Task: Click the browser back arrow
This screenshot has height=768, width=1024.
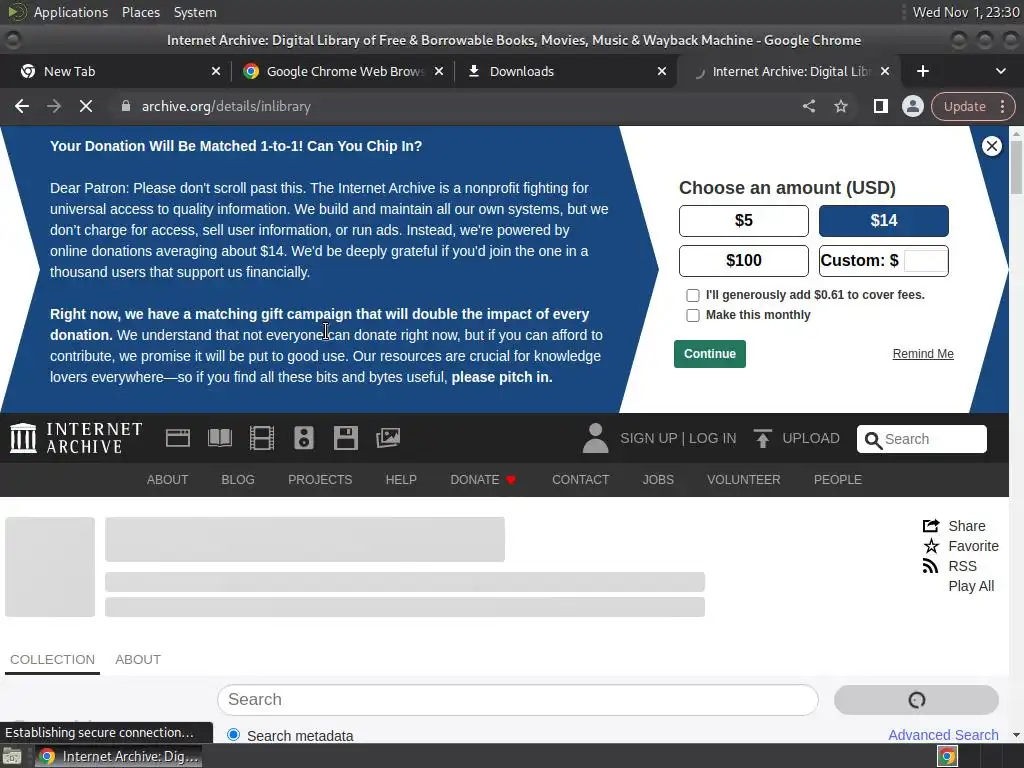Action: point(22,106)
